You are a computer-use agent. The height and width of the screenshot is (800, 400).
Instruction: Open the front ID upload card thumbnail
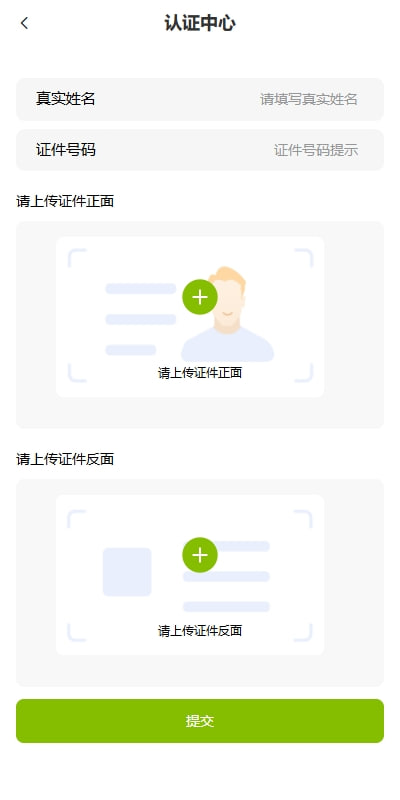tap(190, 317)
